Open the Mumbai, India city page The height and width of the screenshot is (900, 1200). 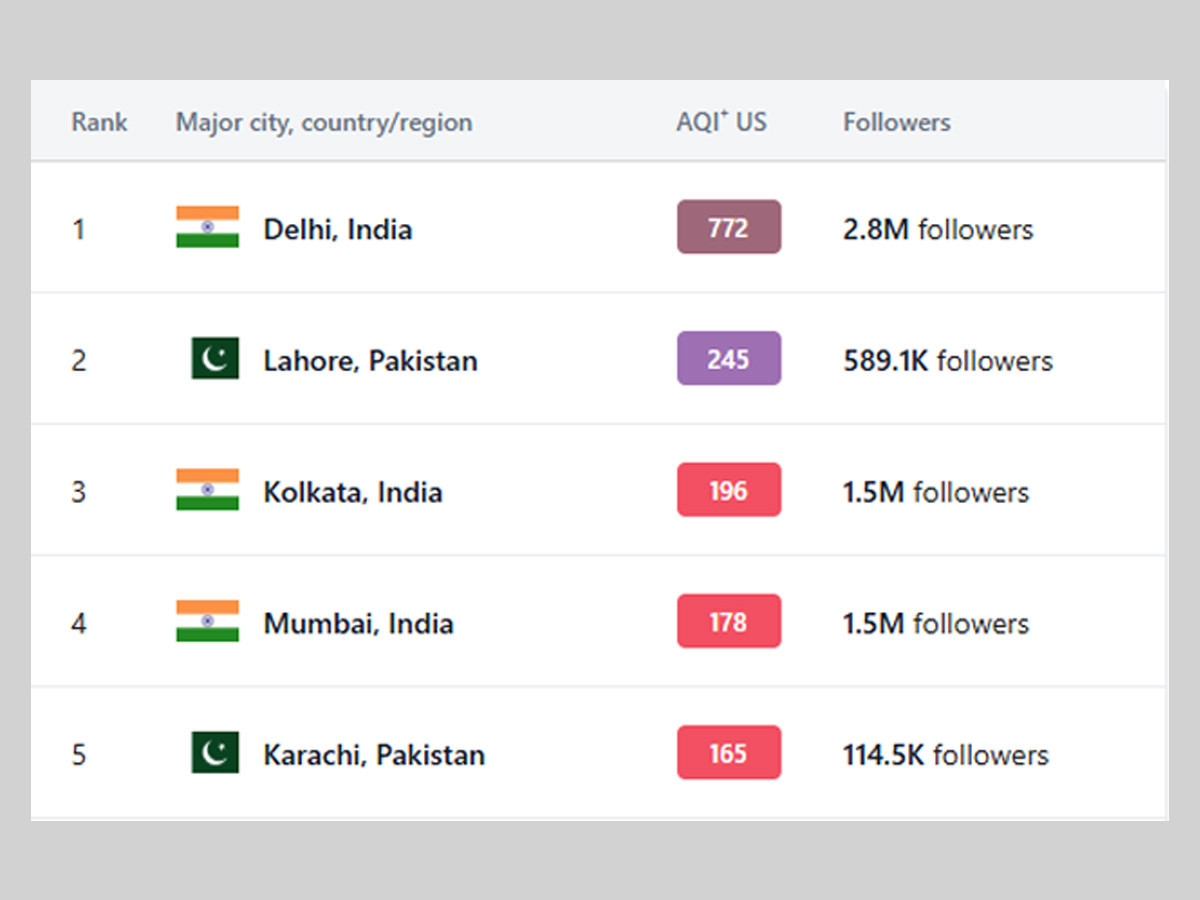point(358,623)
